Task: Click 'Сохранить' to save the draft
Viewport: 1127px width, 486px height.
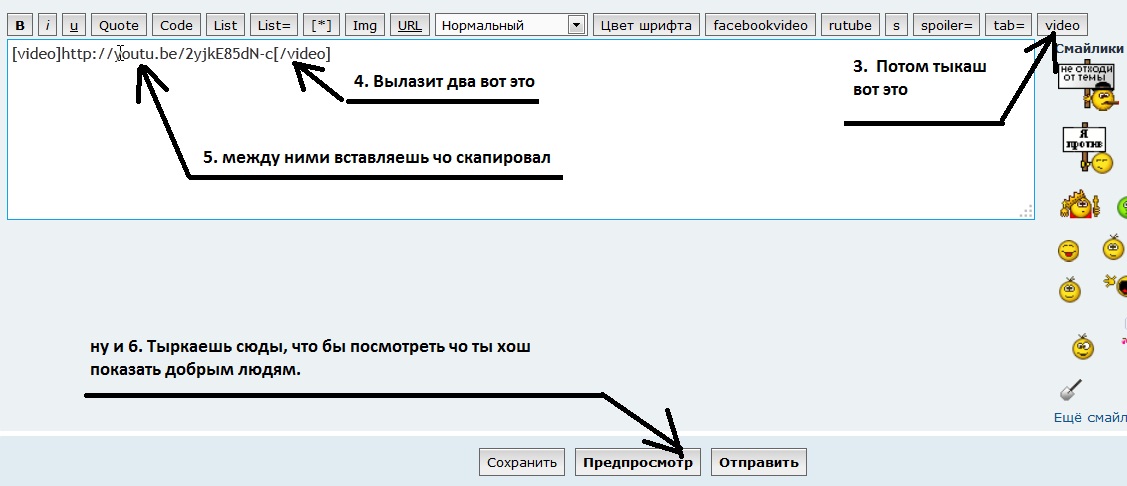Action: tap(522, 463)
